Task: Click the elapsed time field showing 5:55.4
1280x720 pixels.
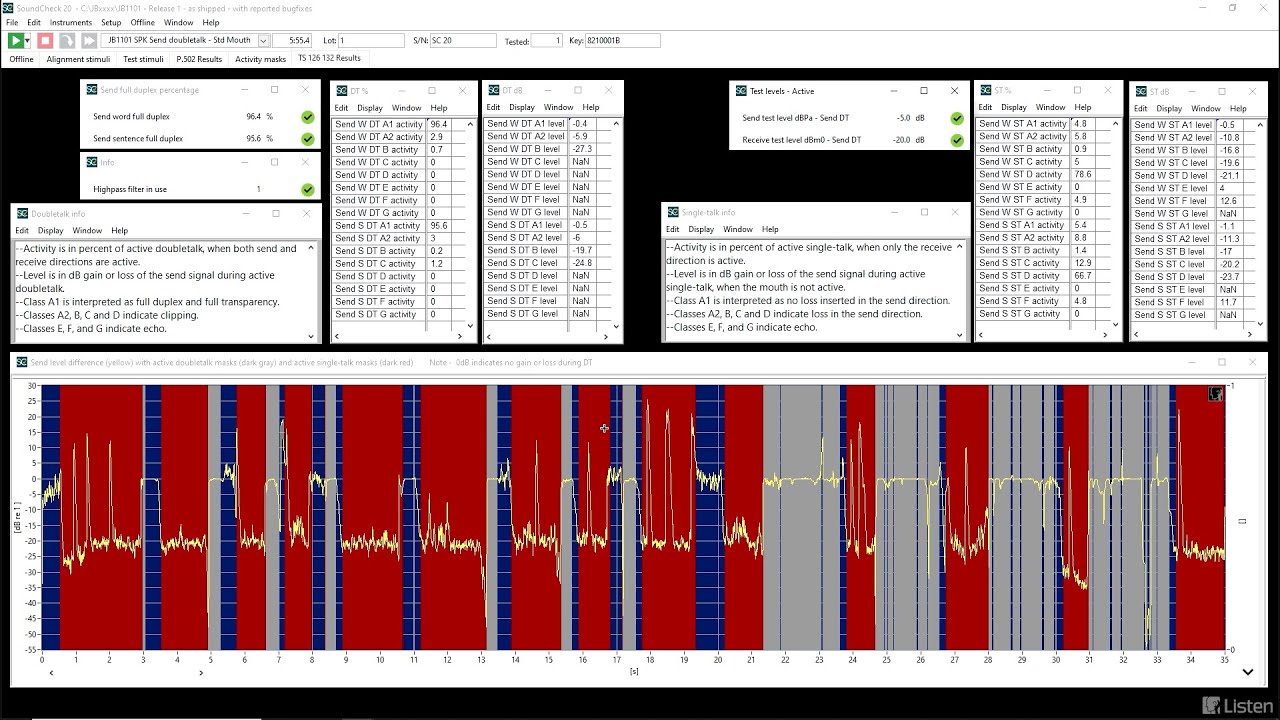Action: (x=292, y=41)
